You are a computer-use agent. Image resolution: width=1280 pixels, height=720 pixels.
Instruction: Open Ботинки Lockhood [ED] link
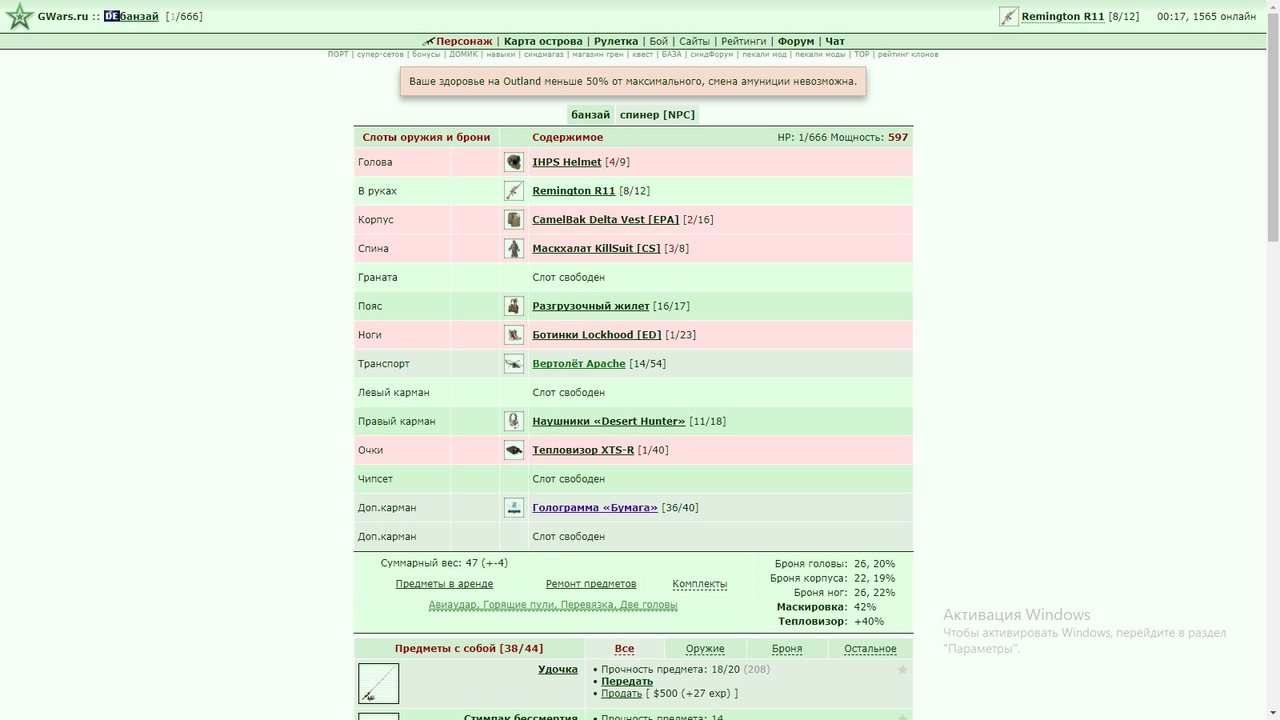coord(597,335)
